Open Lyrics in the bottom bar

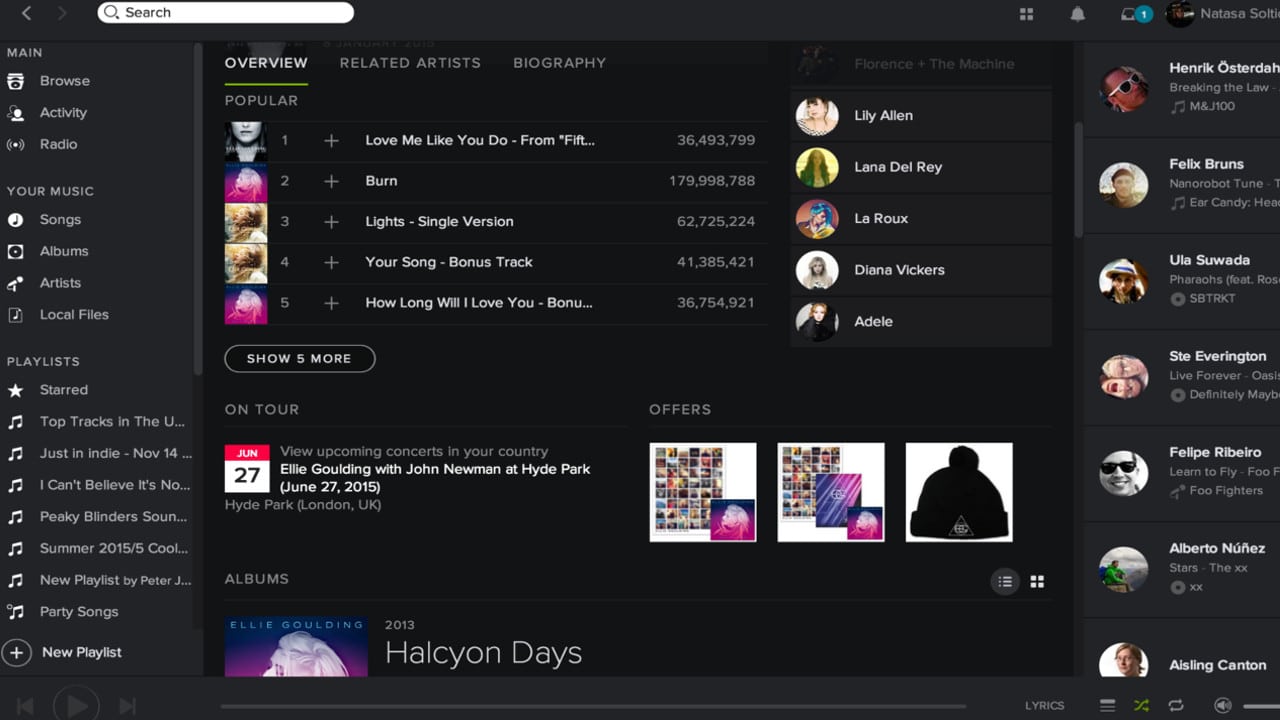1044,706
